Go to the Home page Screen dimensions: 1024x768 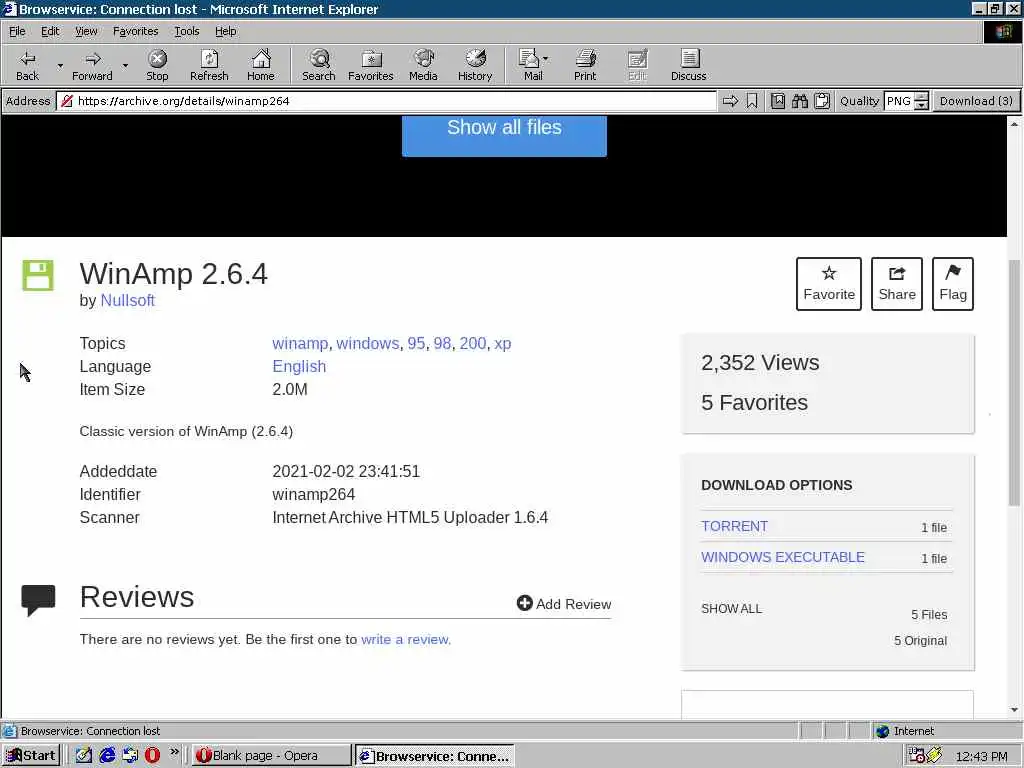point(261,65)
